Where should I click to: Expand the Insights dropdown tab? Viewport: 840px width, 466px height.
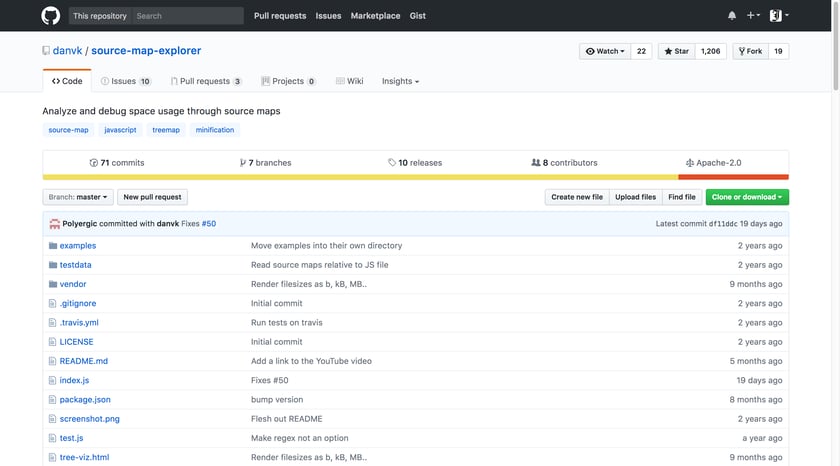tap(400, 81)
